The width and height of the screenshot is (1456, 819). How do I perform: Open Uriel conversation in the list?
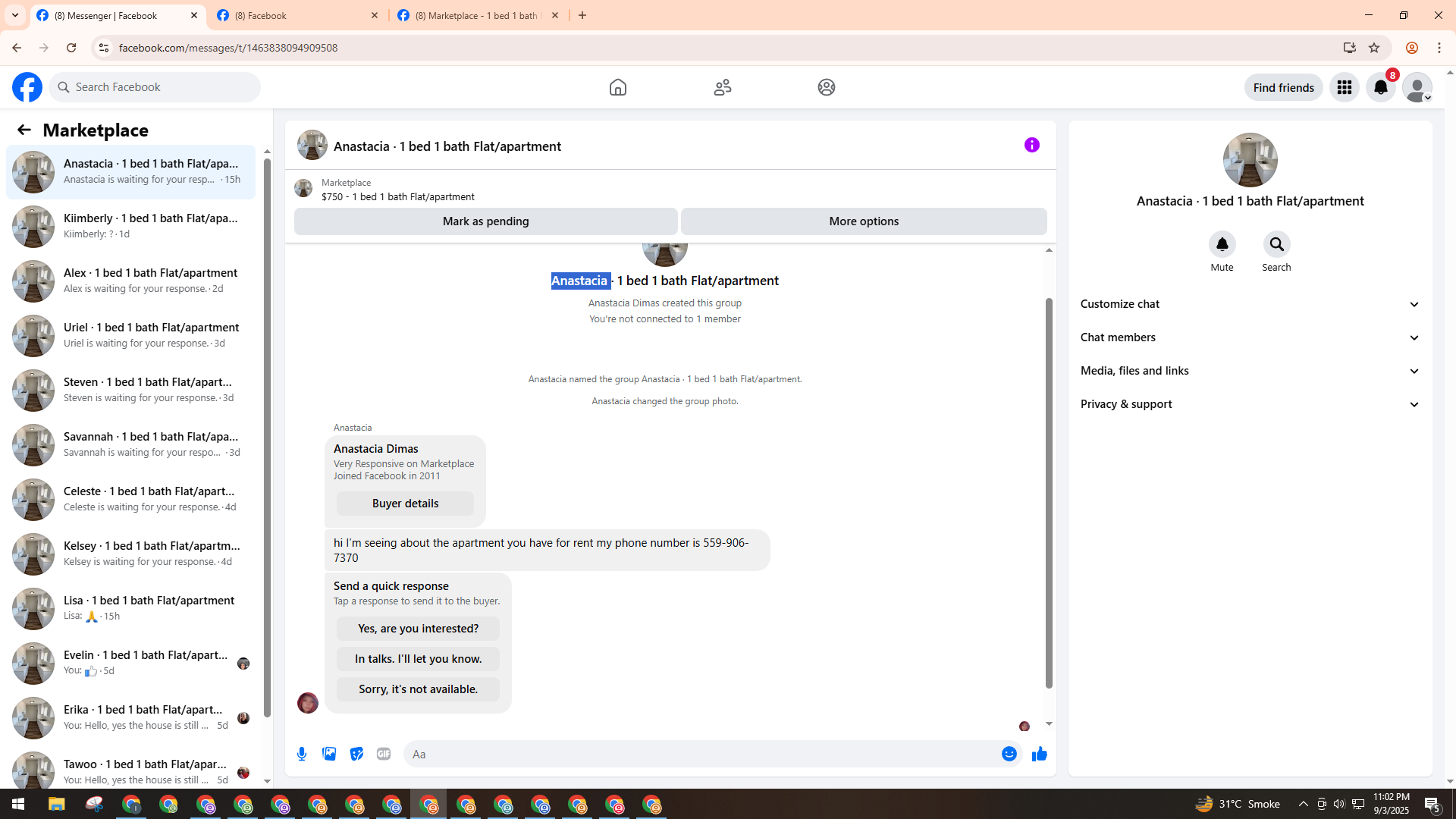point(131,335)
